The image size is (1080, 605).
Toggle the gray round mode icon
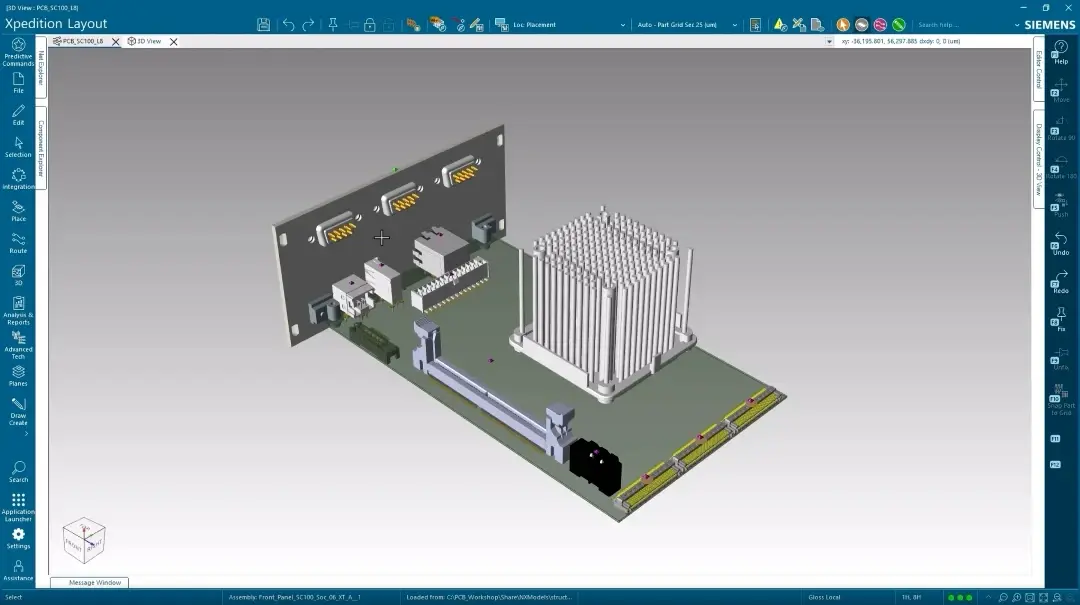pos(861,25)
